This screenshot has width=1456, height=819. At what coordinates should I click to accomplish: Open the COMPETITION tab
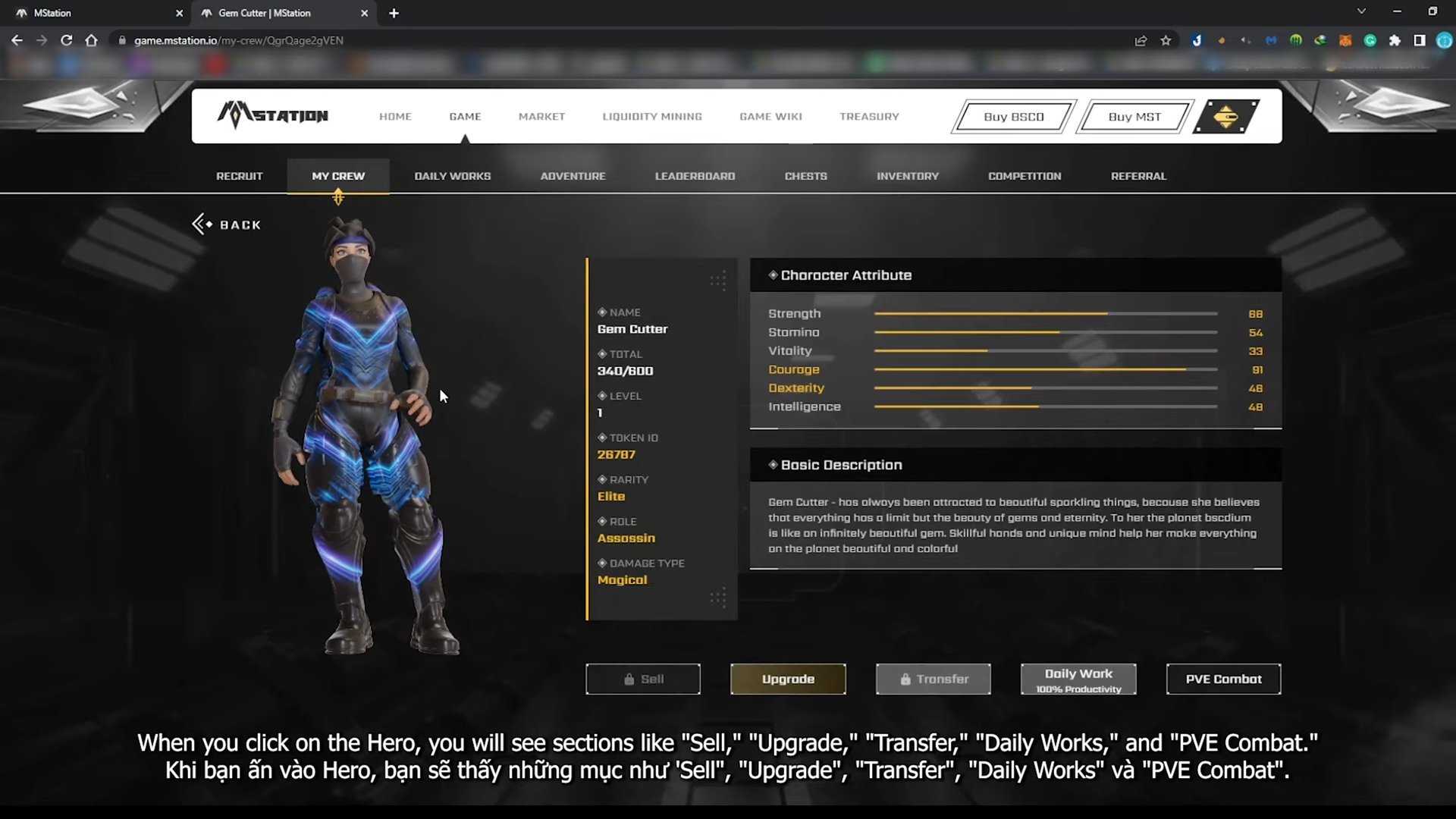point(1025,176)
